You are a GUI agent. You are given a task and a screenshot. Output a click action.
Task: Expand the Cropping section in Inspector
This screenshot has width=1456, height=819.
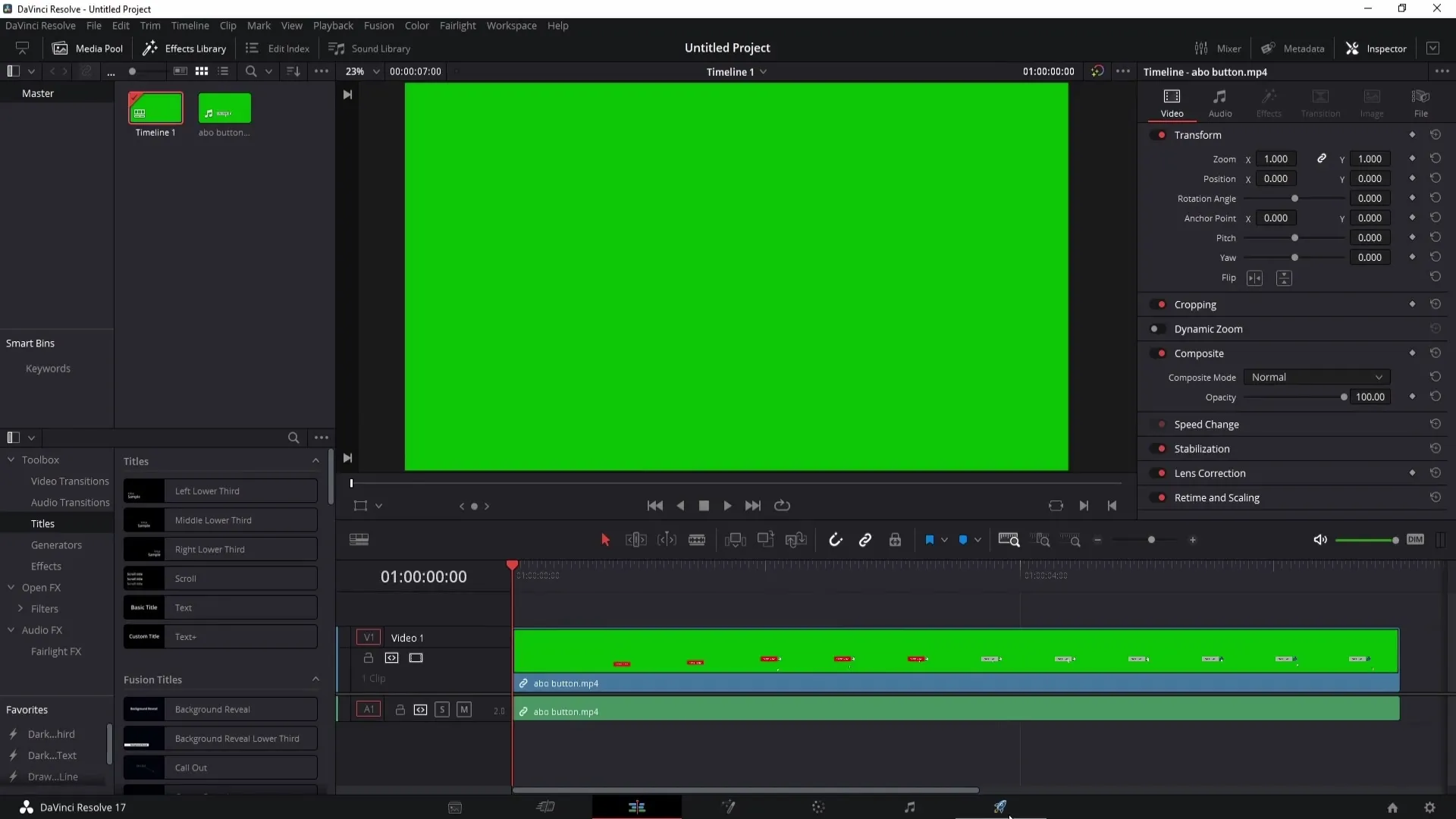tap(1197, 304)
